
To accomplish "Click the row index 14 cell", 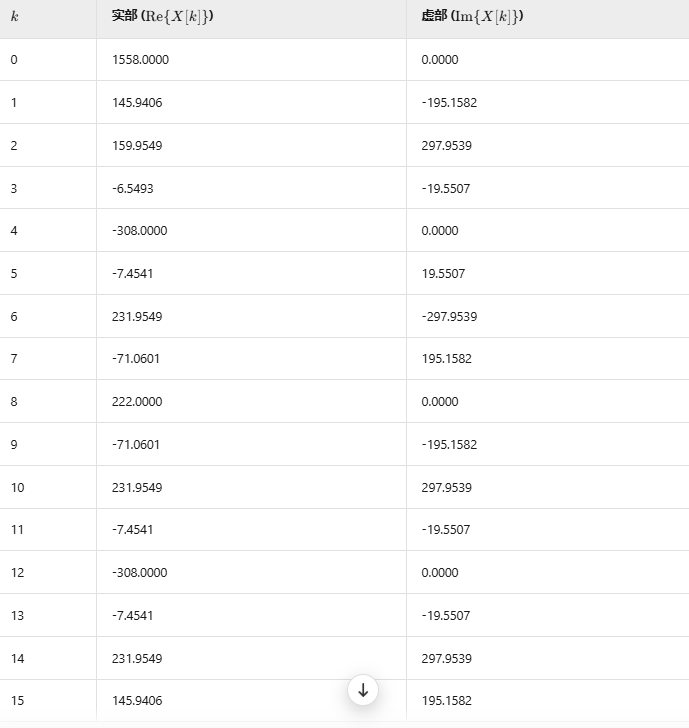I will [17, 659].
